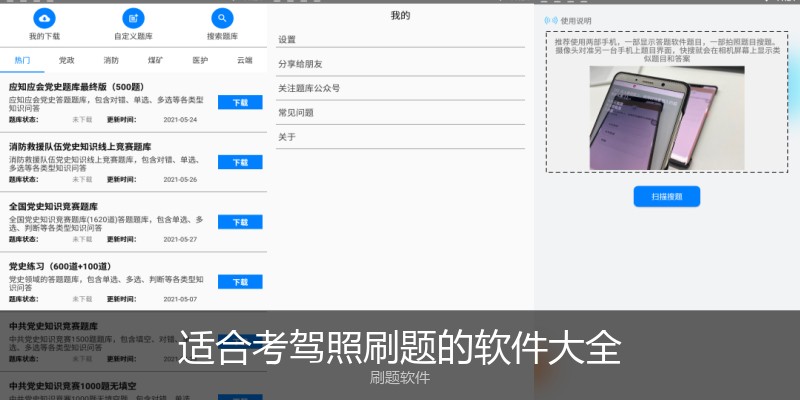Switch to the 党政 tab
800x400 pixels.
pos(66,60)
